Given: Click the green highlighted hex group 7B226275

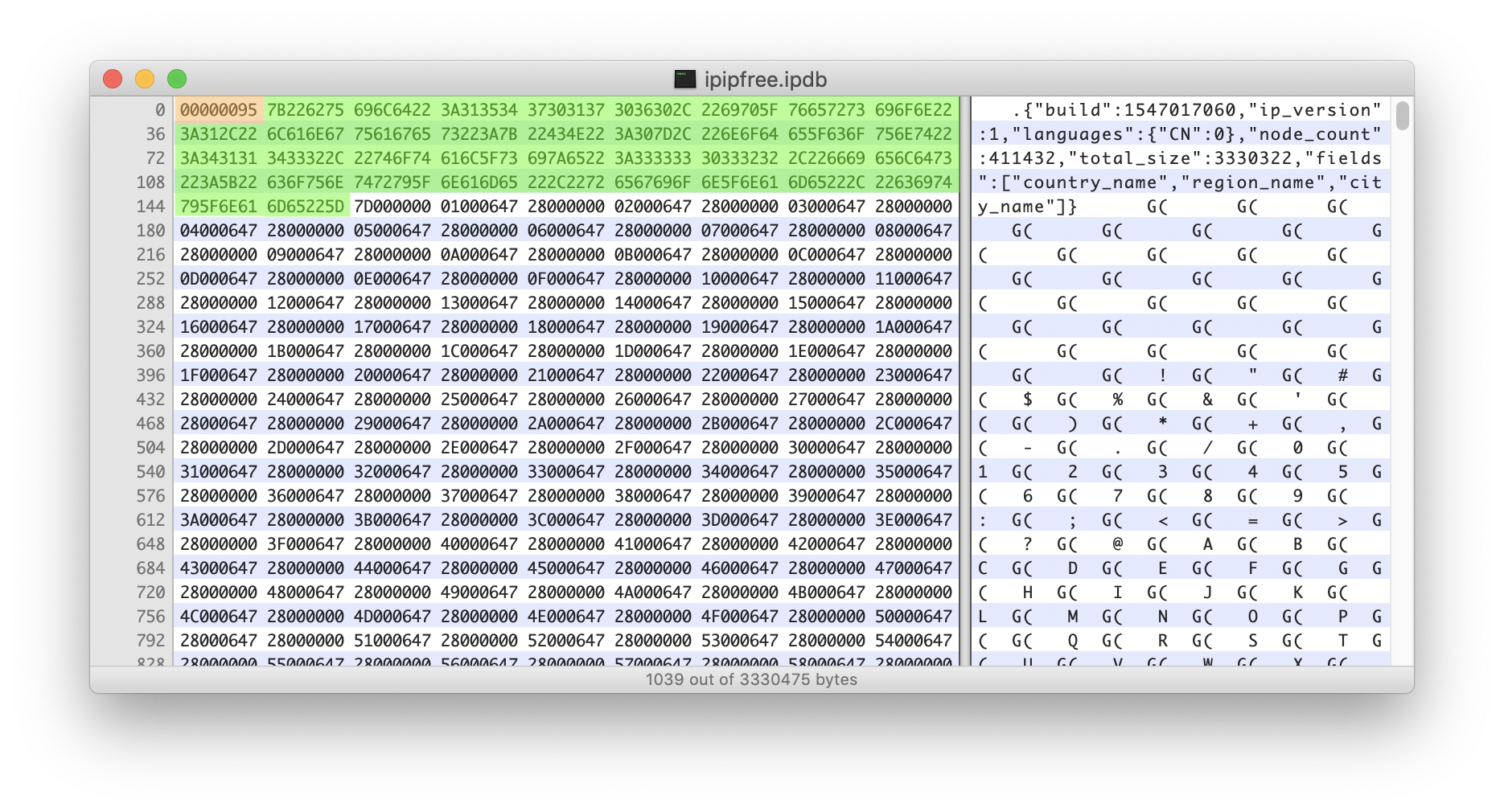Looking at the screenshot, I should [306, 110].
